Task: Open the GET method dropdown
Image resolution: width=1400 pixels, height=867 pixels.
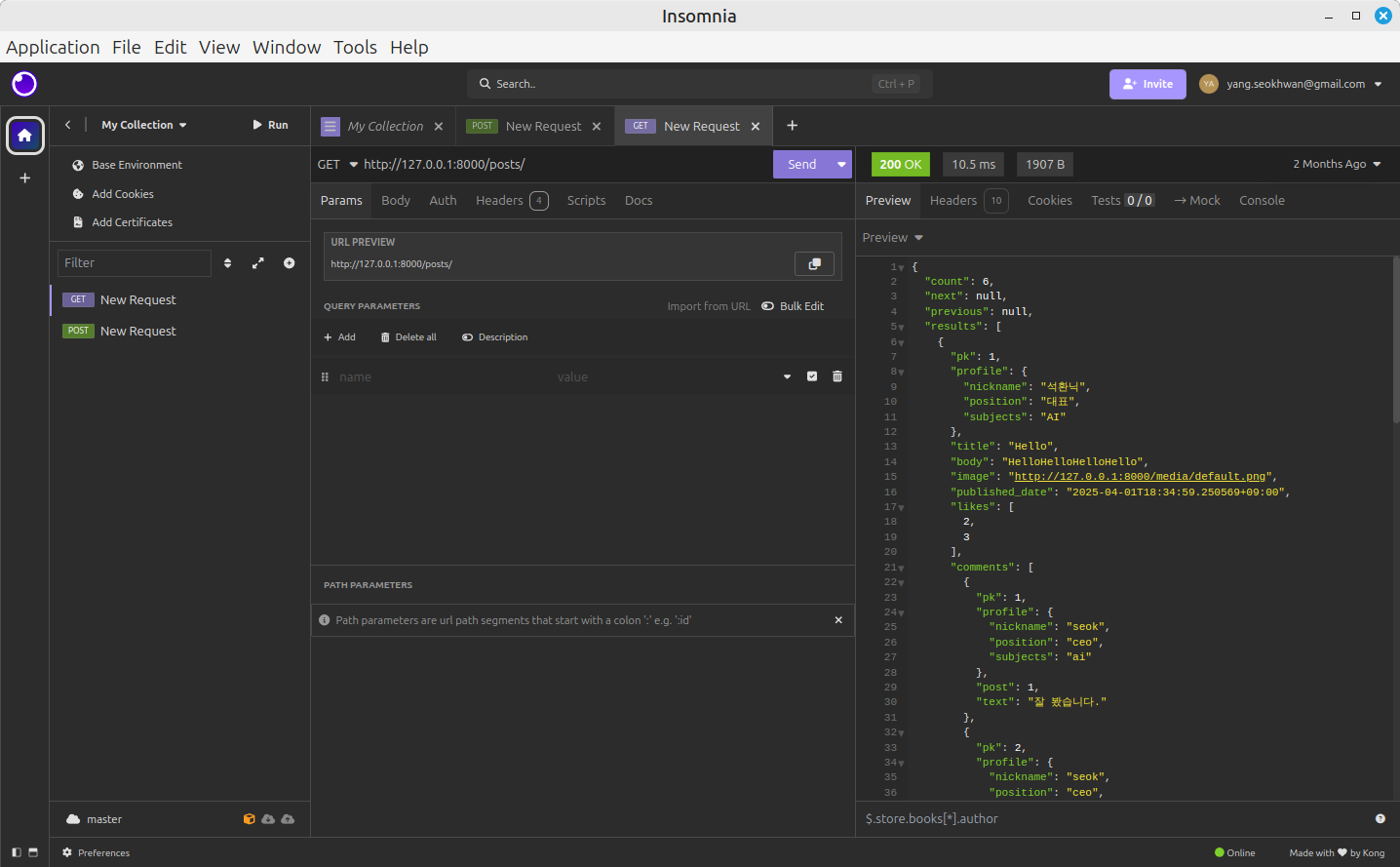Action: [337, 165]
